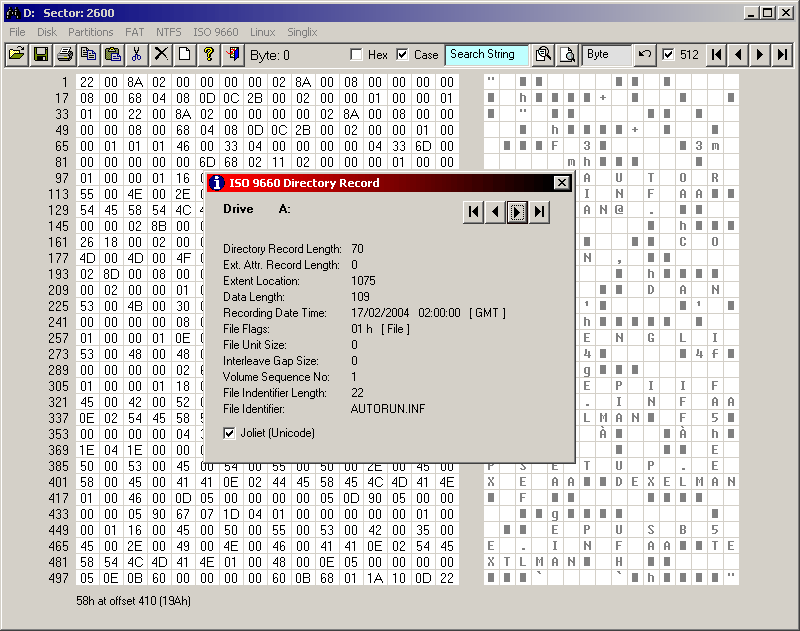Image resolution: width=800 pixels, height=631 pixels.
Task: Click the Paste clipboard icon
Action: pos(112,55)
